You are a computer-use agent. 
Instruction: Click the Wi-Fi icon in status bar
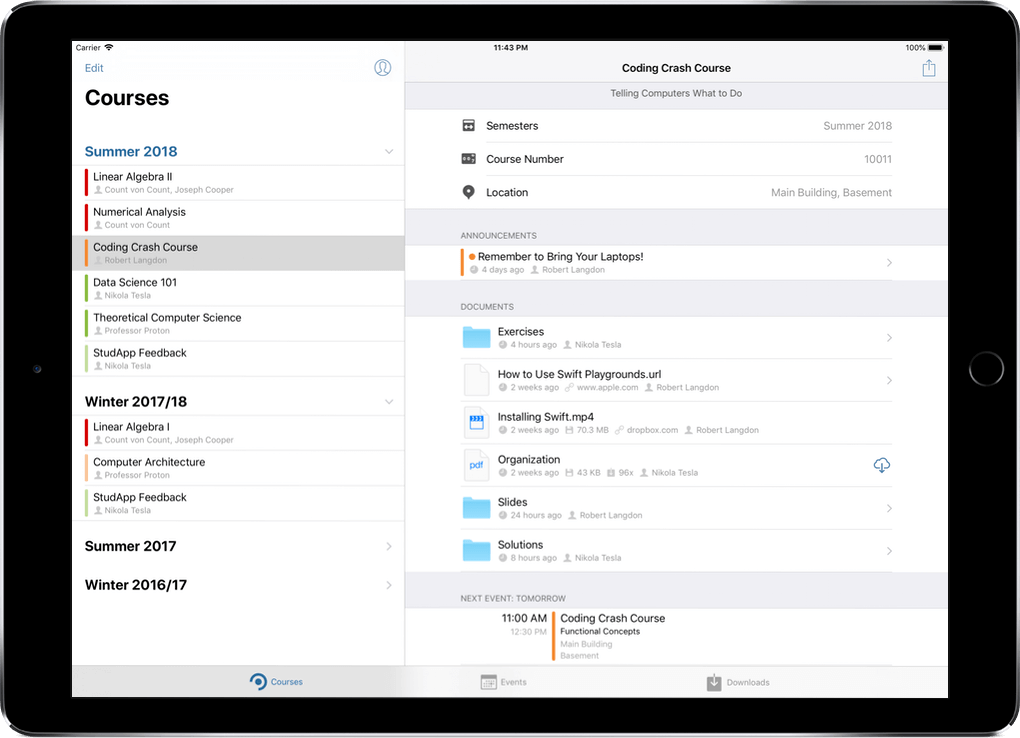pos(109,48)
